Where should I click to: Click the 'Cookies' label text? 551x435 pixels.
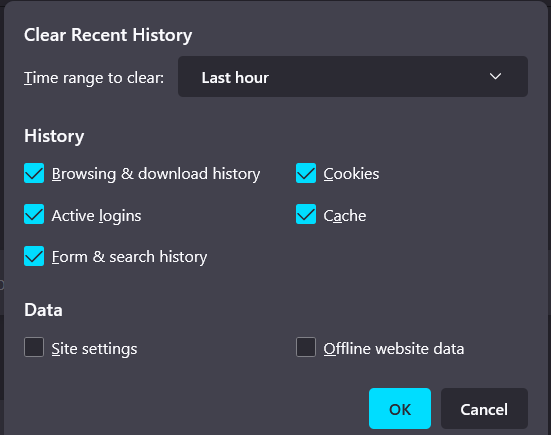click(351, 174)
